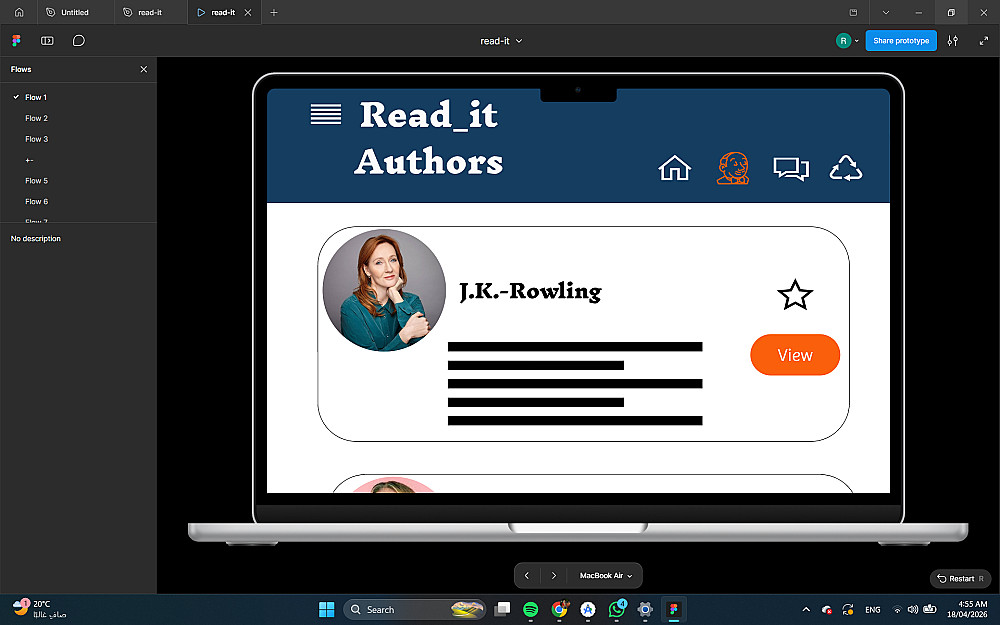Go to next frame arrow
This screenshot has height=625, width=1000.
tap(554, 575)
